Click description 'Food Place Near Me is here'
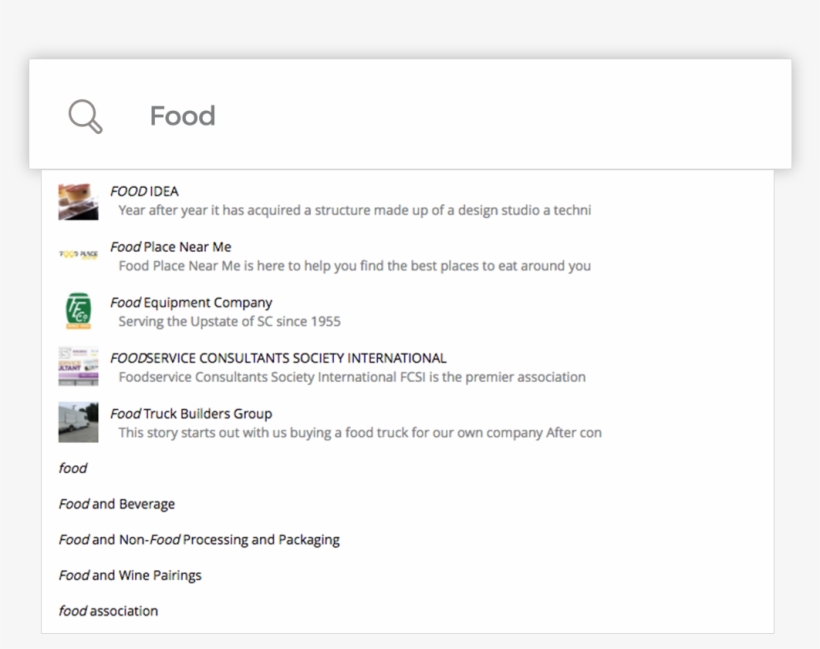This screenshot has width=820, height=649. pyautogui.click(x=355, y=266)
